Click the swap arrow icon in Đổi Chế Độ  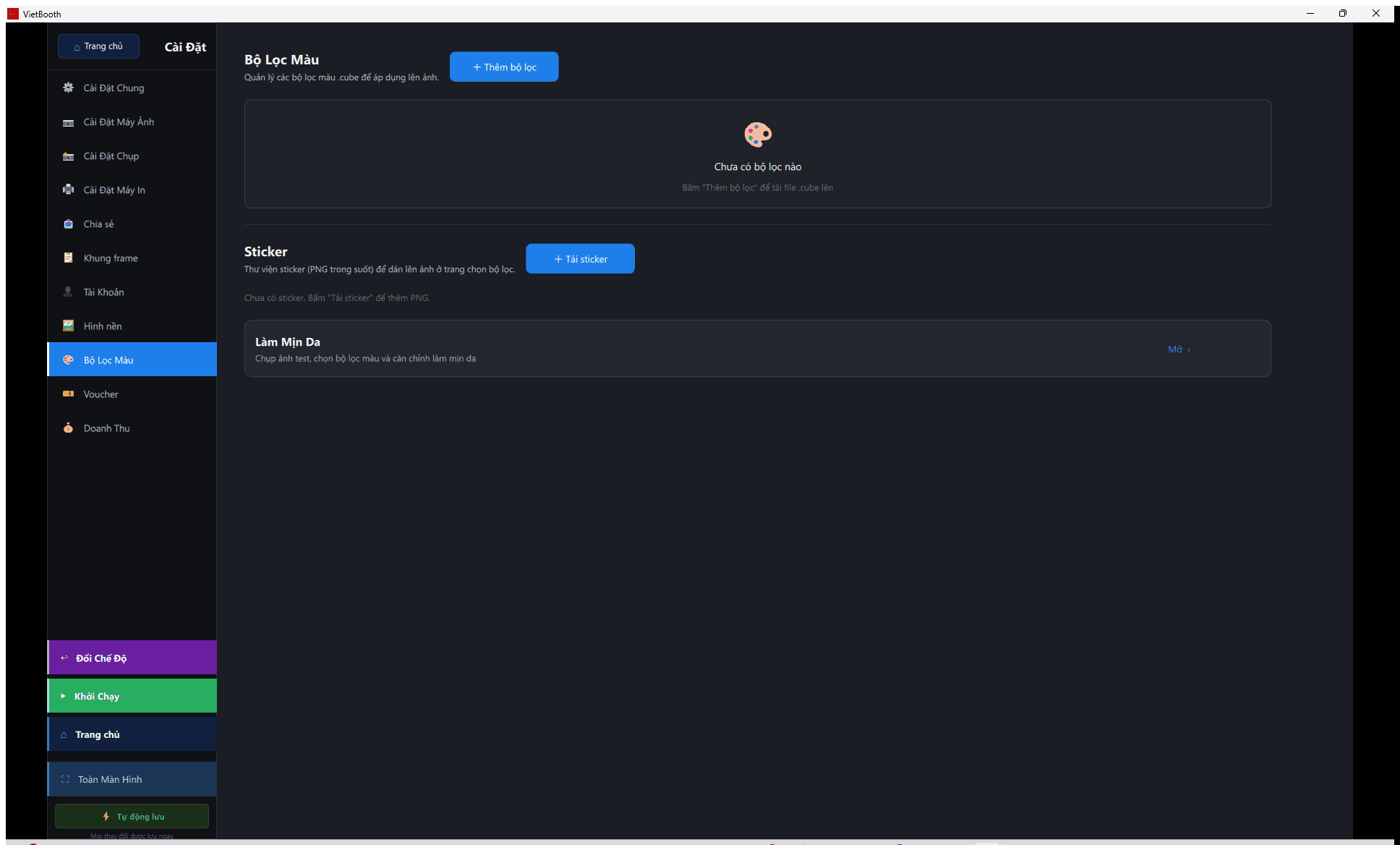(64, 658)
